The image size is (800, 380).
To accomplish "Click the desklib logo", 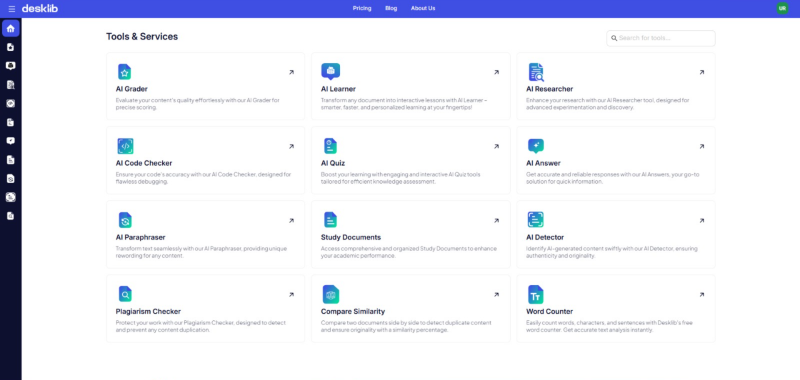I will [x=40, y=8].
